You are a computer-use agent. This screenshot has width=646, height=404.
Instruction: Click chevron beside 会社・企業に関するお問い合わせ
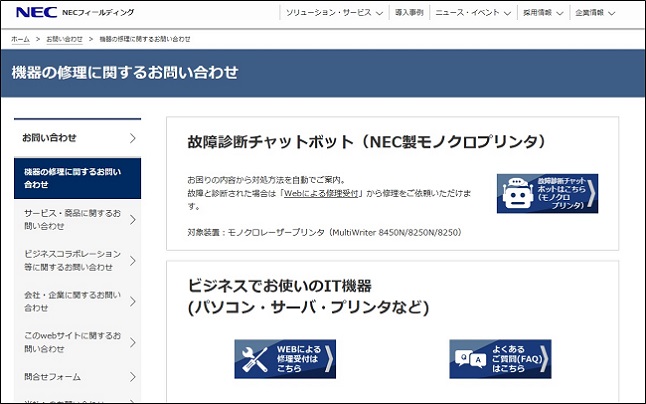pyautogui.click(x=132, y=301)
